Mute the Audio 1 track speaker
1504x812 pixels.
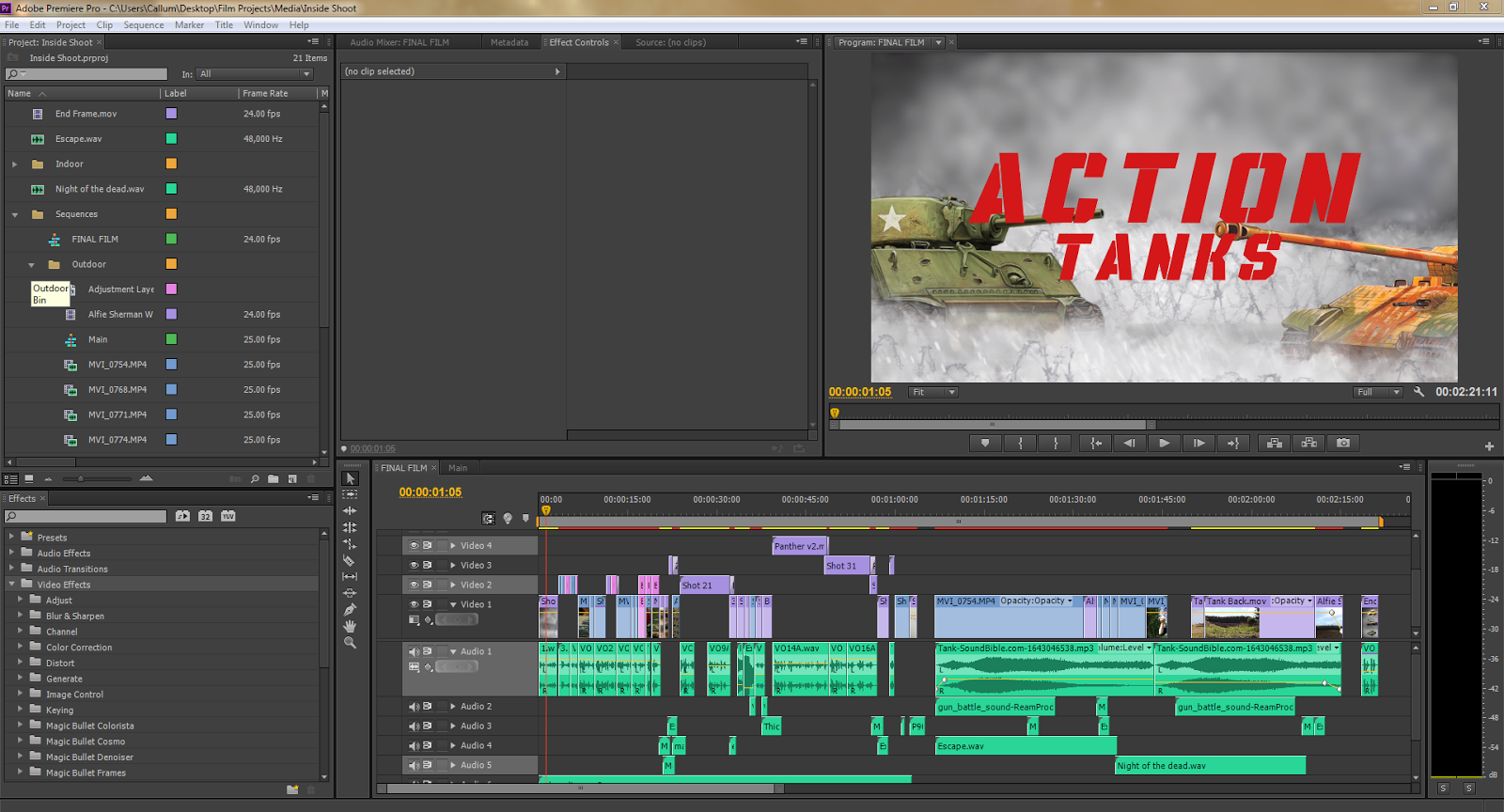click(414, 651)
